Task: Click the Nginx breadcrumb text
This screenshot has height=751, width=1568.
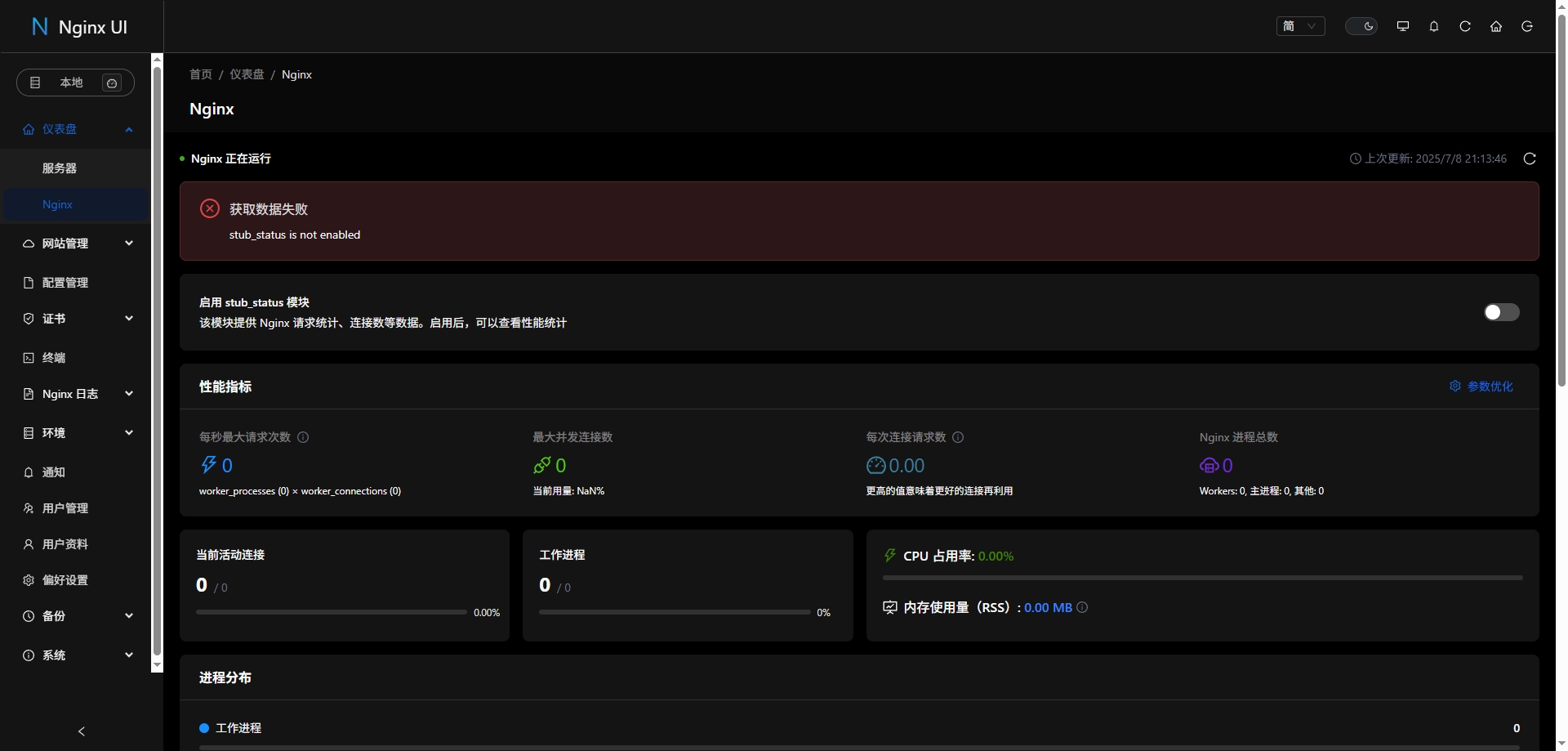Action: (x=296, y=74)
